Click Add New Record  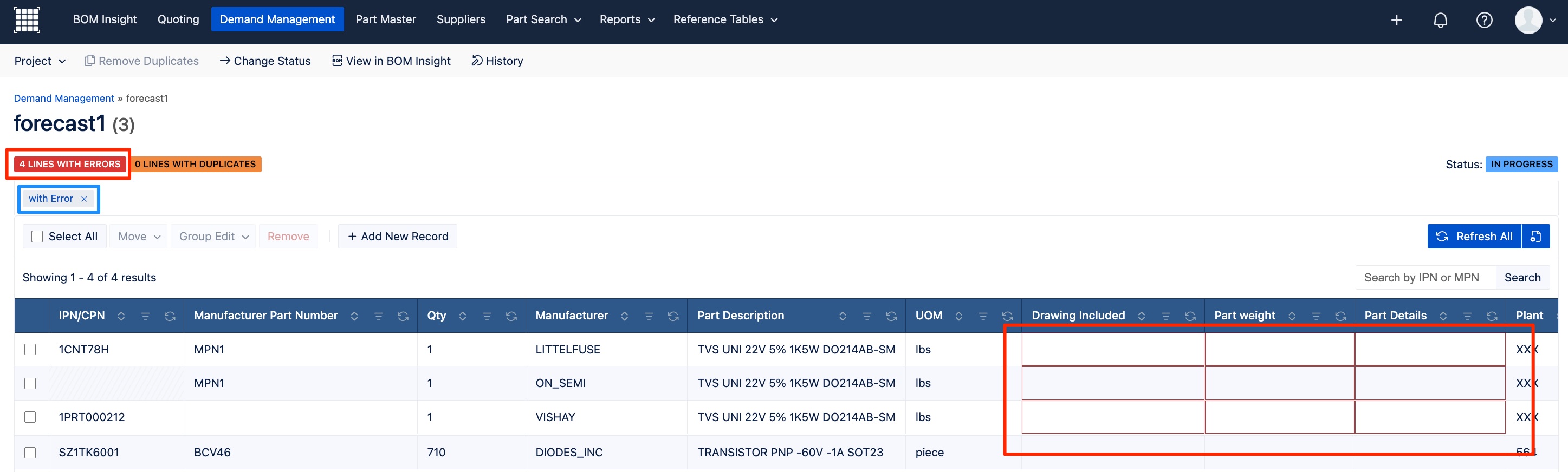tap(398, 237)
